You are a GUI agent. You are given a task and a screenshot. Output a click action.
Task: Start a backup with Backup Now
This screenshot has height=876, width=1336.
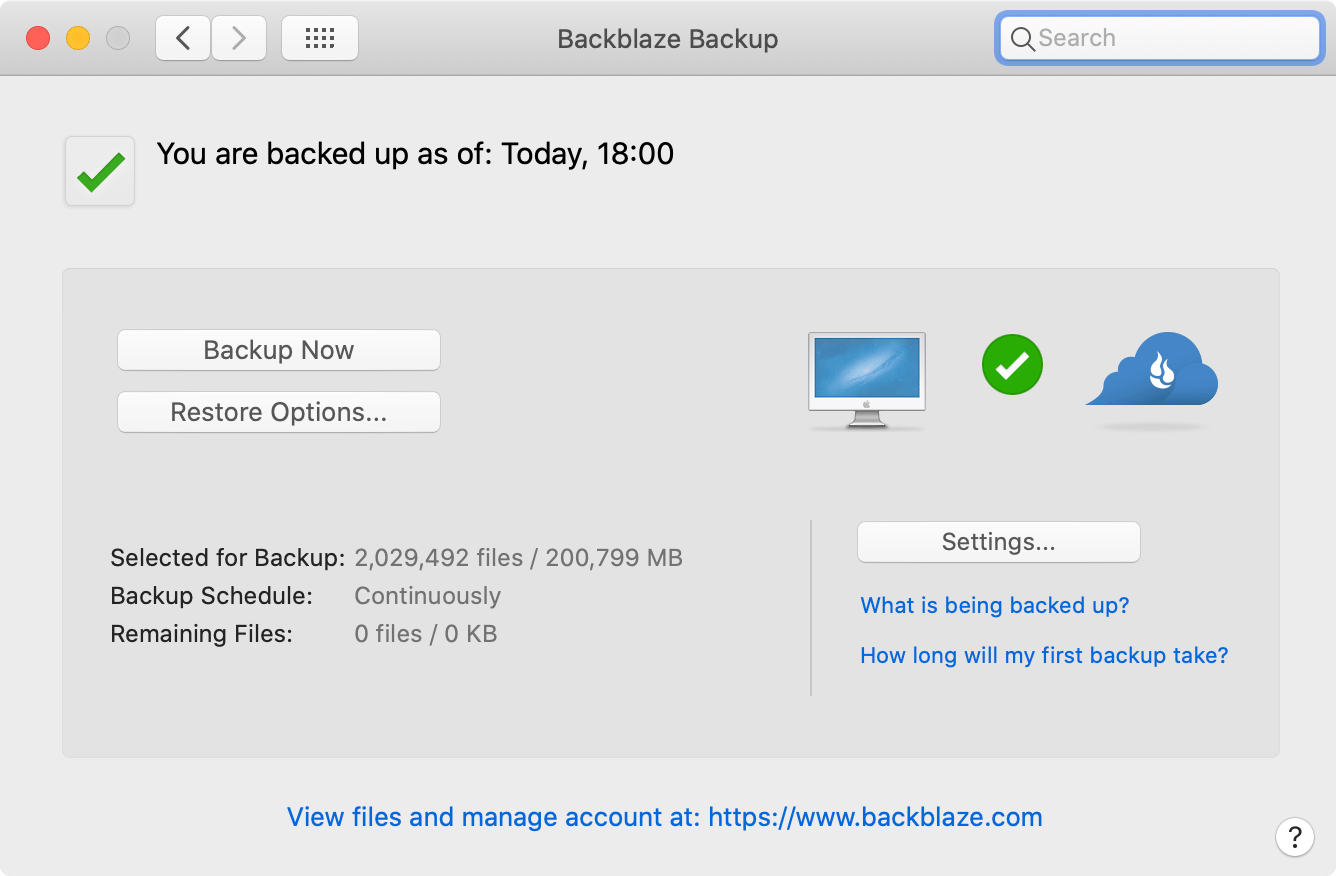click(x=278, y=350)
